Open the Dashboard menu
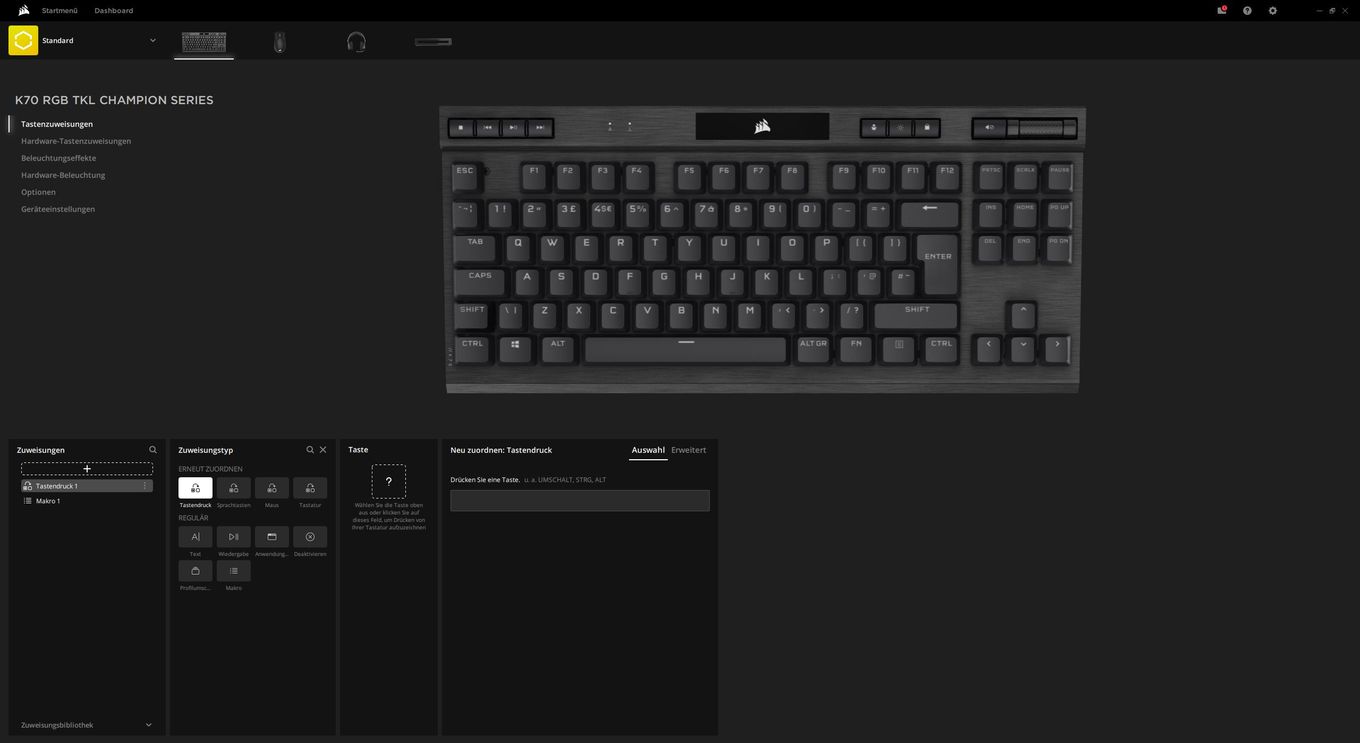The width and height of the screenshot is (1360, 743). [x=114, y=10]
